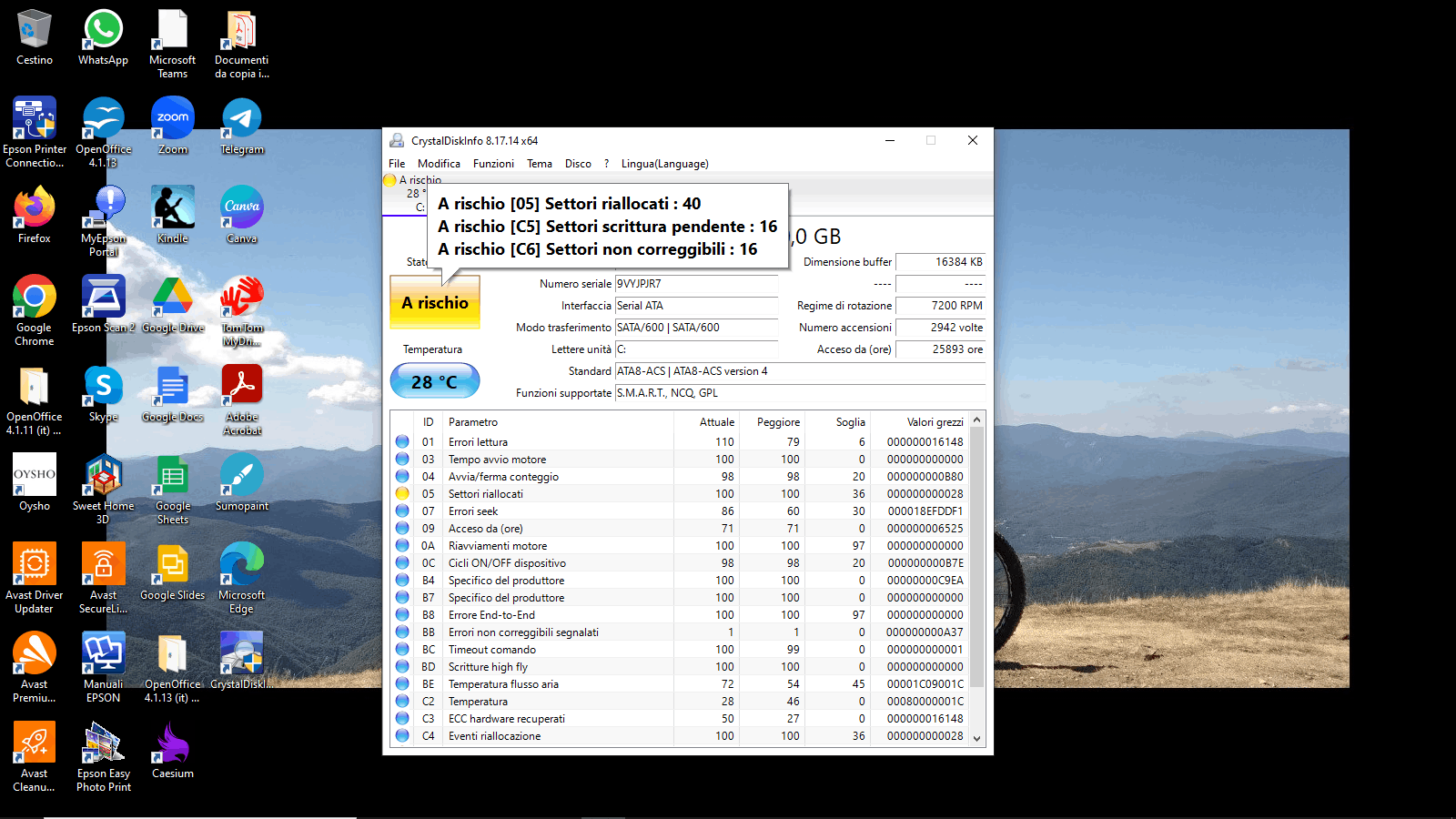This screenshot has height=819, width=1456.
Task: Open Telegram desktop shortcut
Action: (241, 126)
